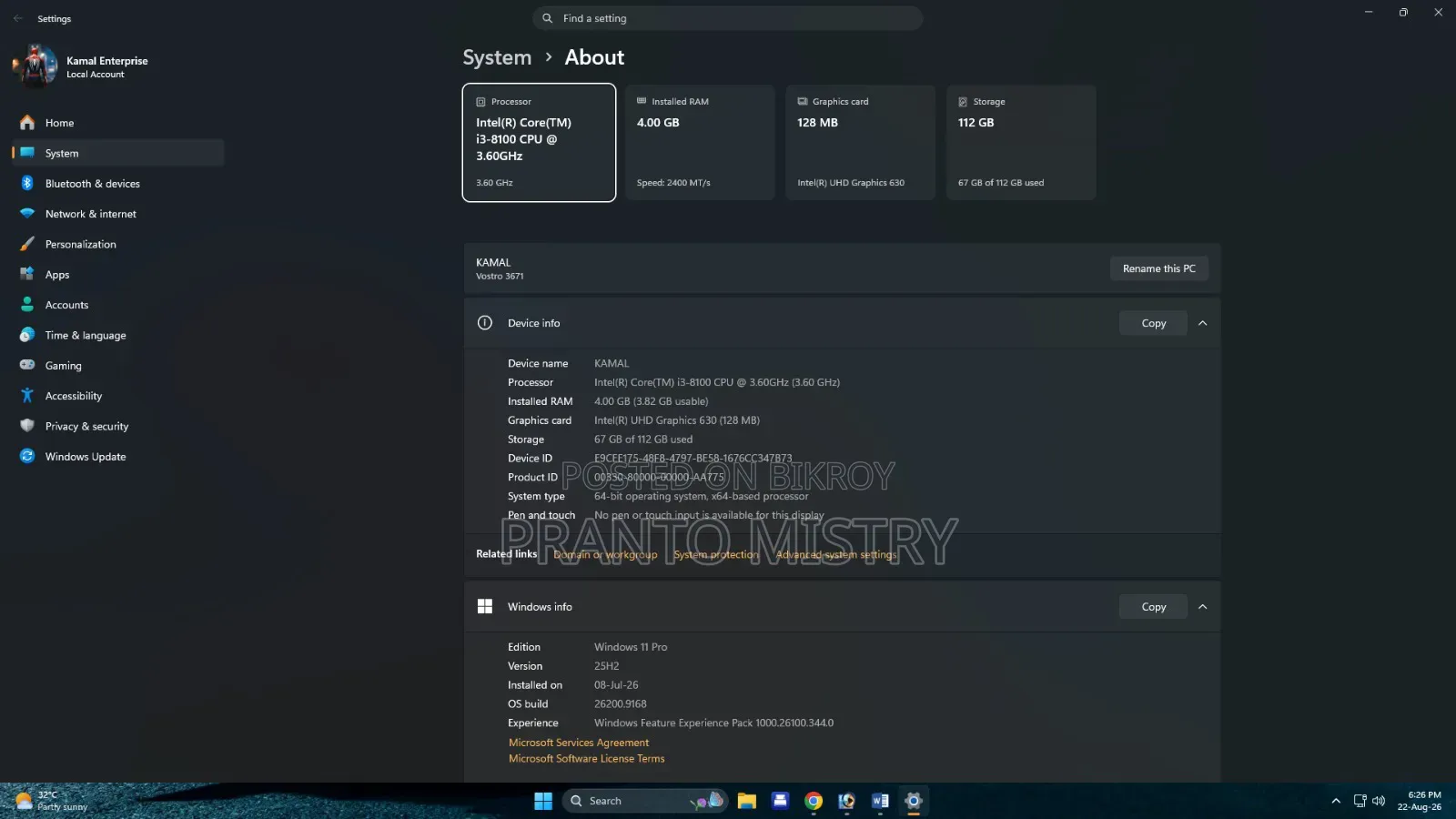
Task: Click the network icon in system tray
Action: 1360,801
